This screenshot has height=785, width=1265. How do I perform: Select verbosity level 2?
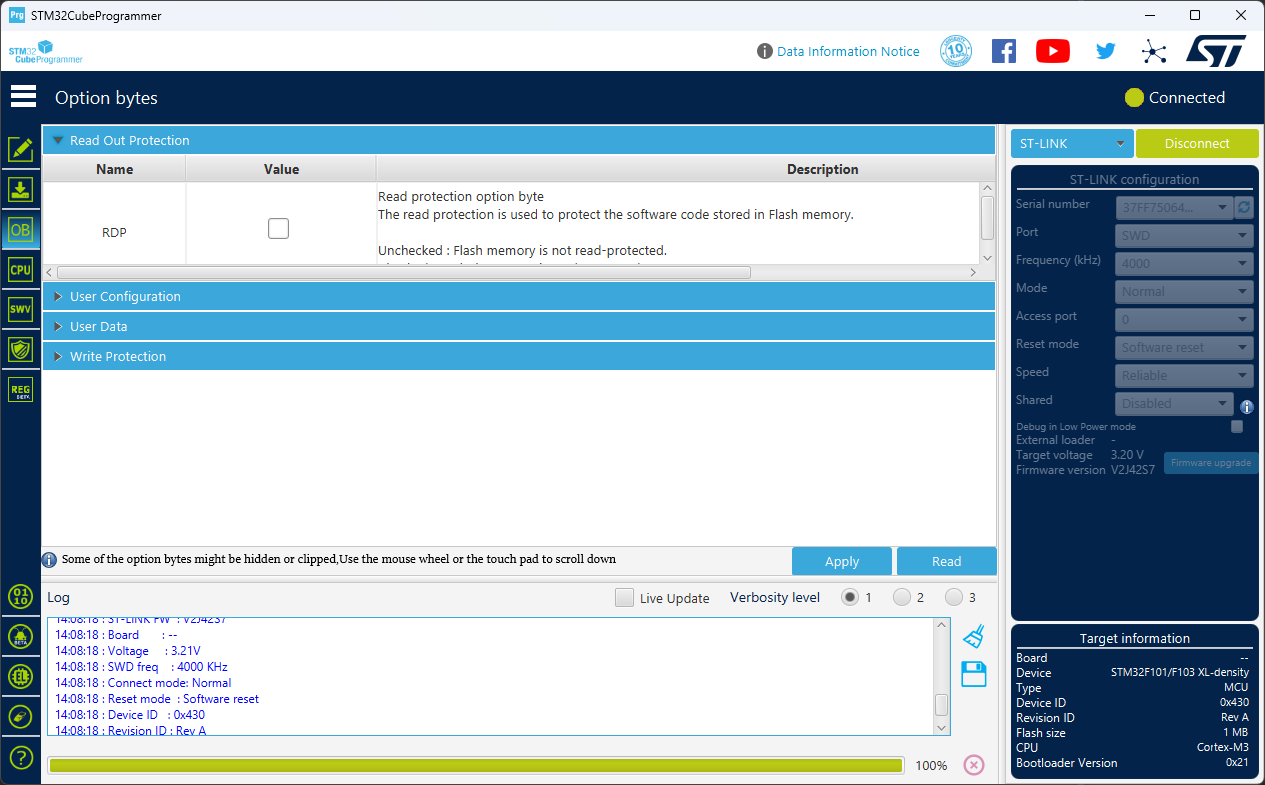click(x=902, y=597)
